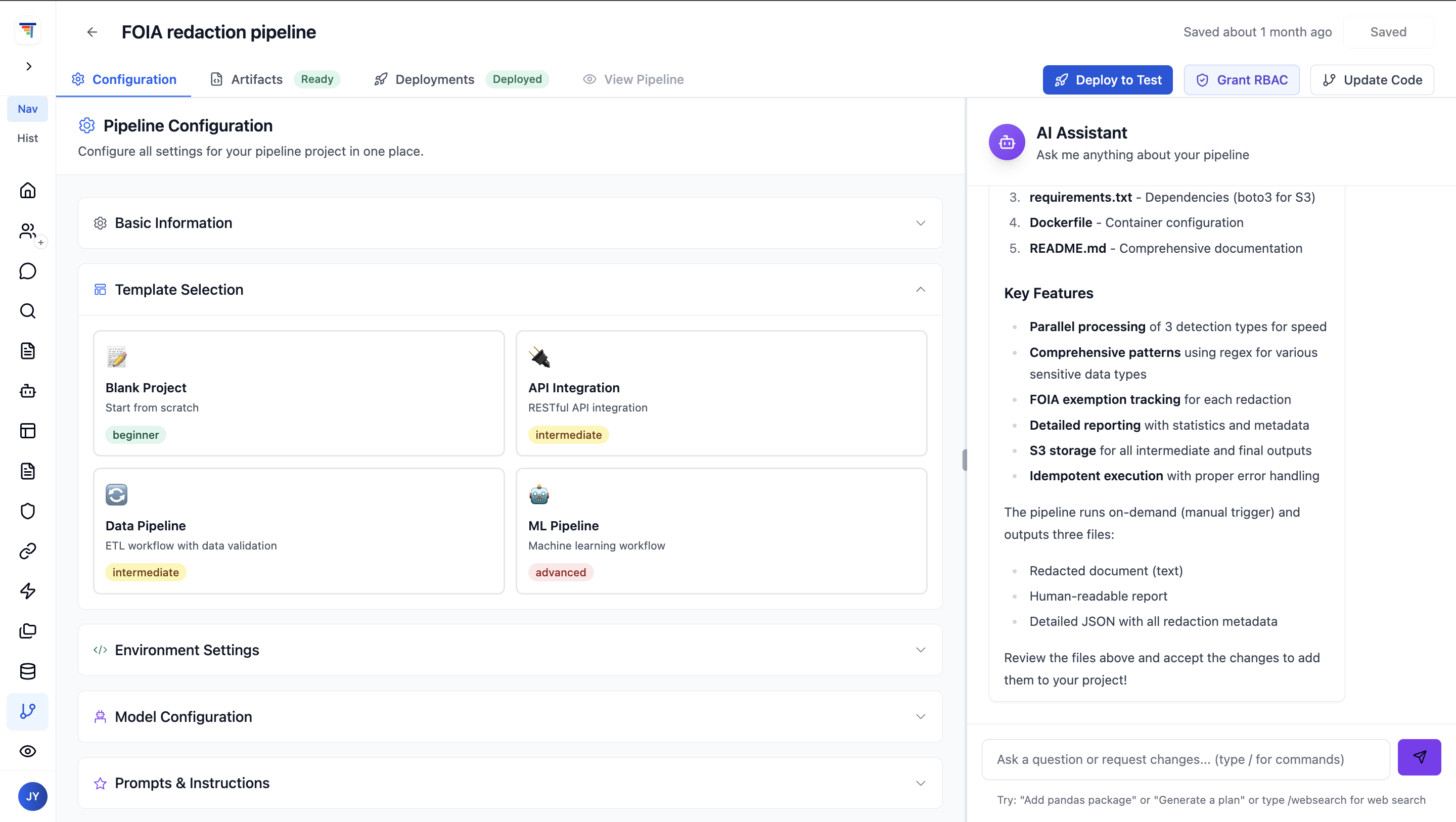
Task: Click the advanced difficulty badge
Action: tap(560, 572)
